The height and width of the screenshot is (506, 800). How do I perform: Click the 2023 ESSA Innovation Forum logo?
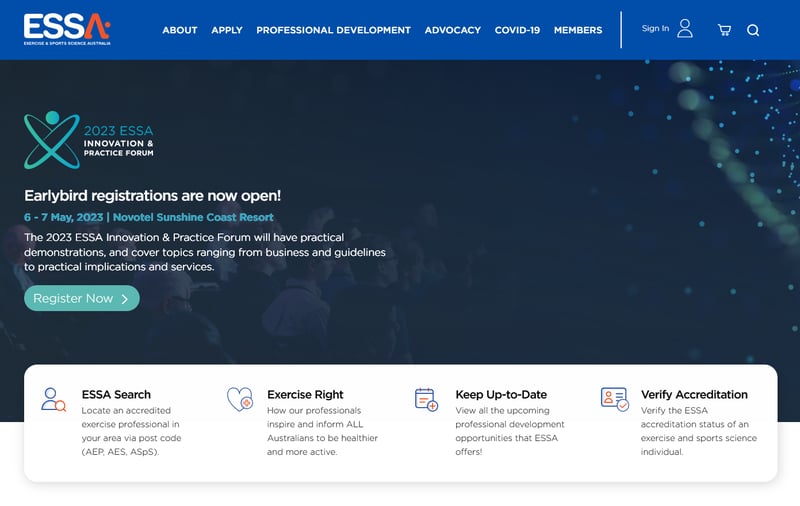(89, 140)
